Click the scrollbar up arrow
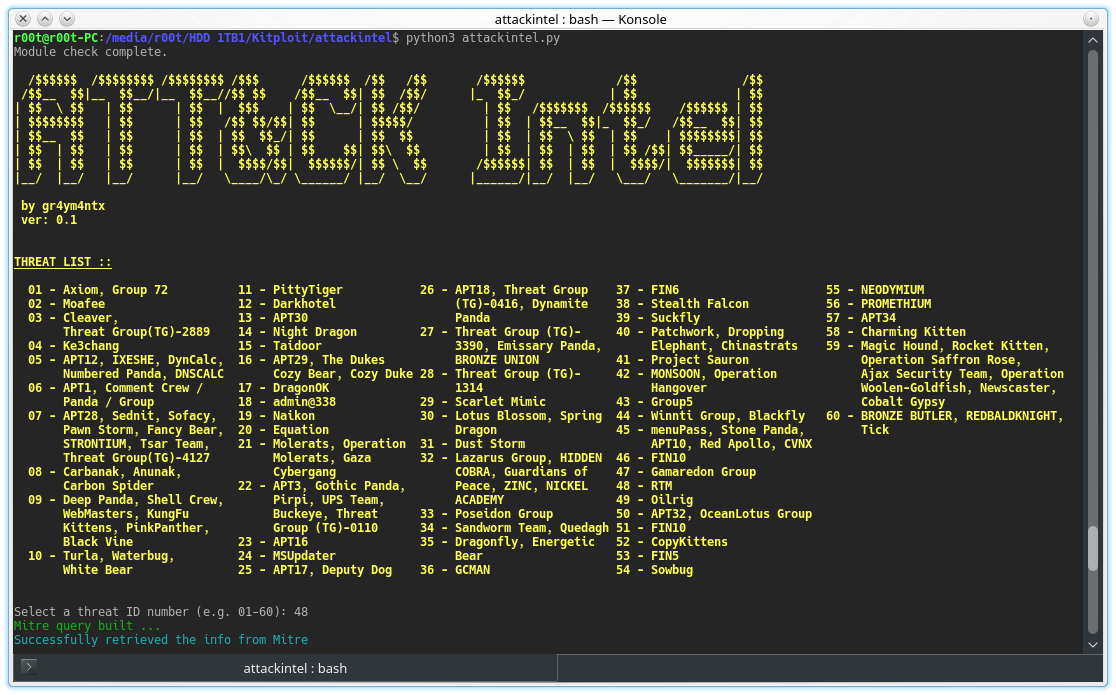 coord(1094,38)
